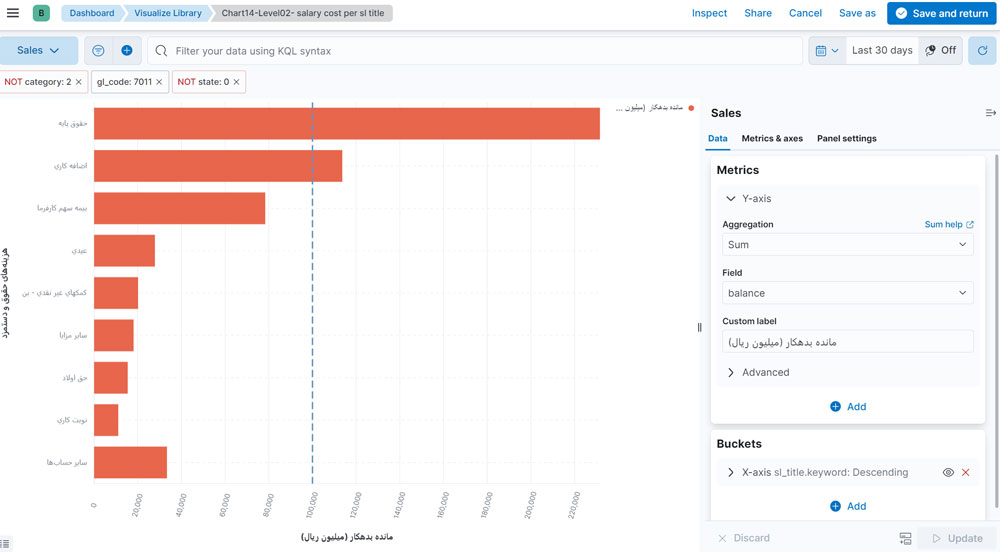
Task: Click the red legend color dot
Action: [691, 108]
